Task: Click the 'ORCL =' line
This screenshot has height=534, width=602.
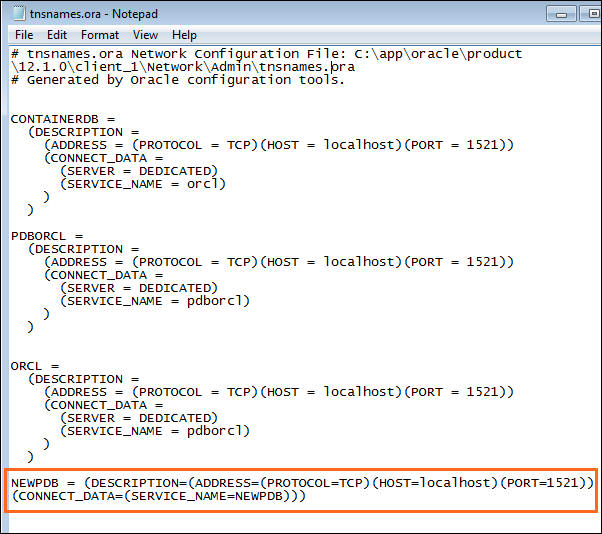Action: [35, 366]
